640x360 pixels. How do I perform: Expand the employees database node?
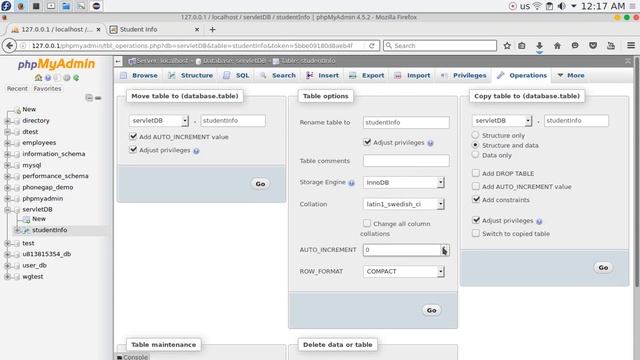(7, 143)
